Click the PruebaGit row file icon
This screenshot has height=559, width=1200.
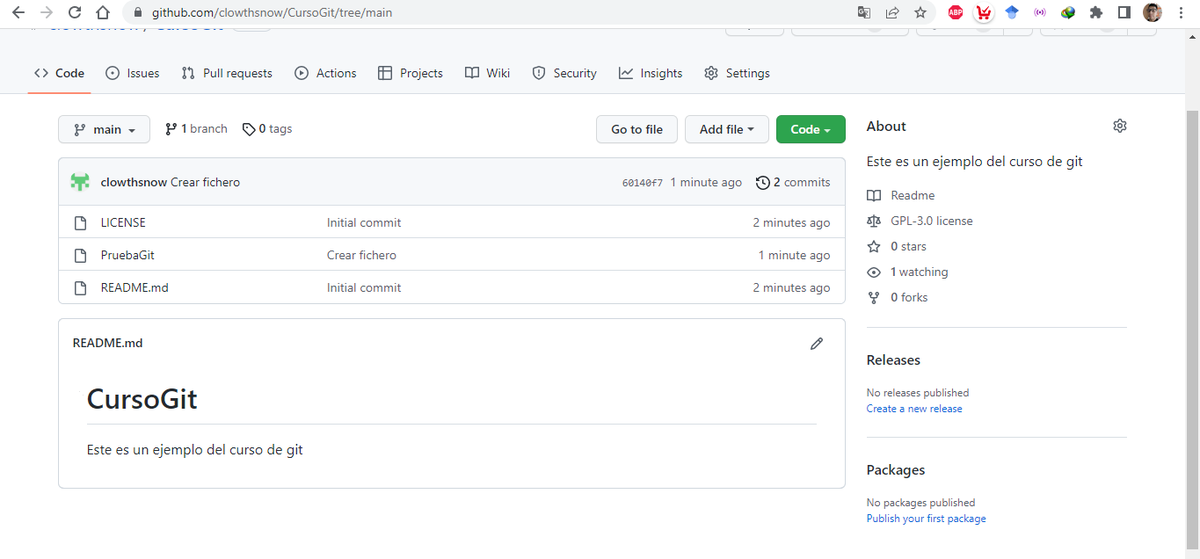80,255
